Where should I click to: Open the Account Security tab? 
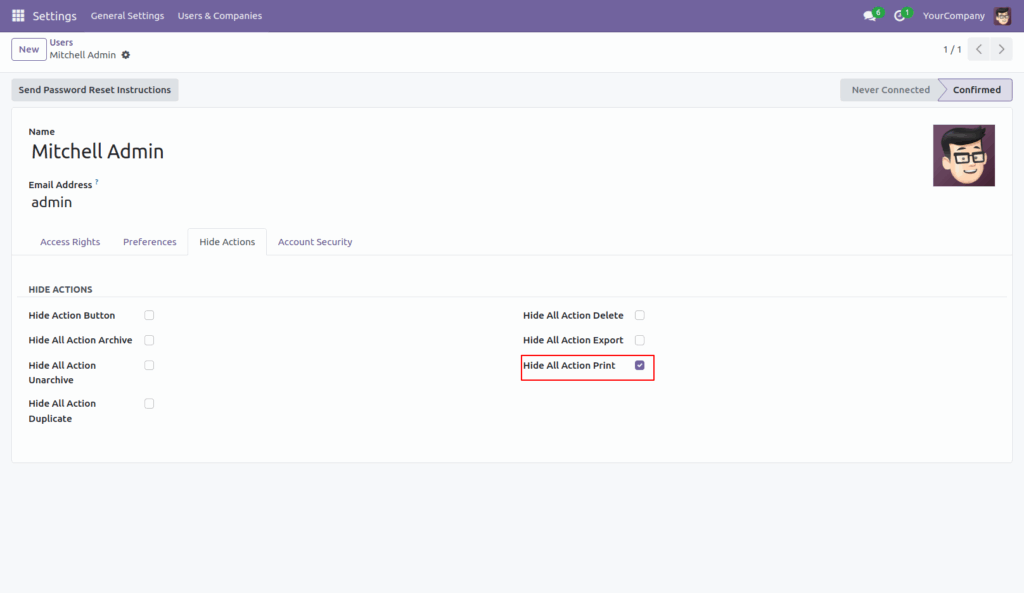pos(314,241)
